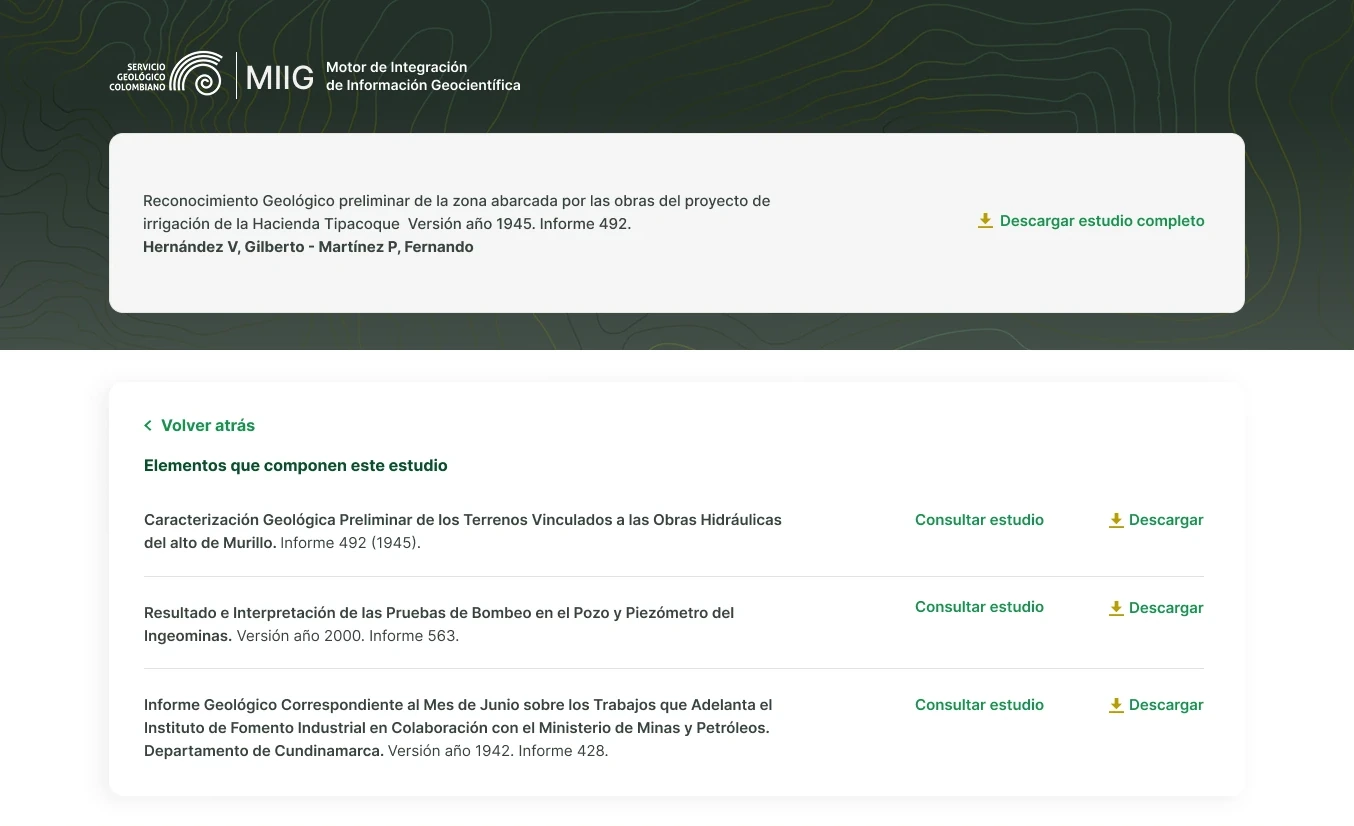Click the text Versión año 2000. Informe 563.

click(x=348, y=636)
